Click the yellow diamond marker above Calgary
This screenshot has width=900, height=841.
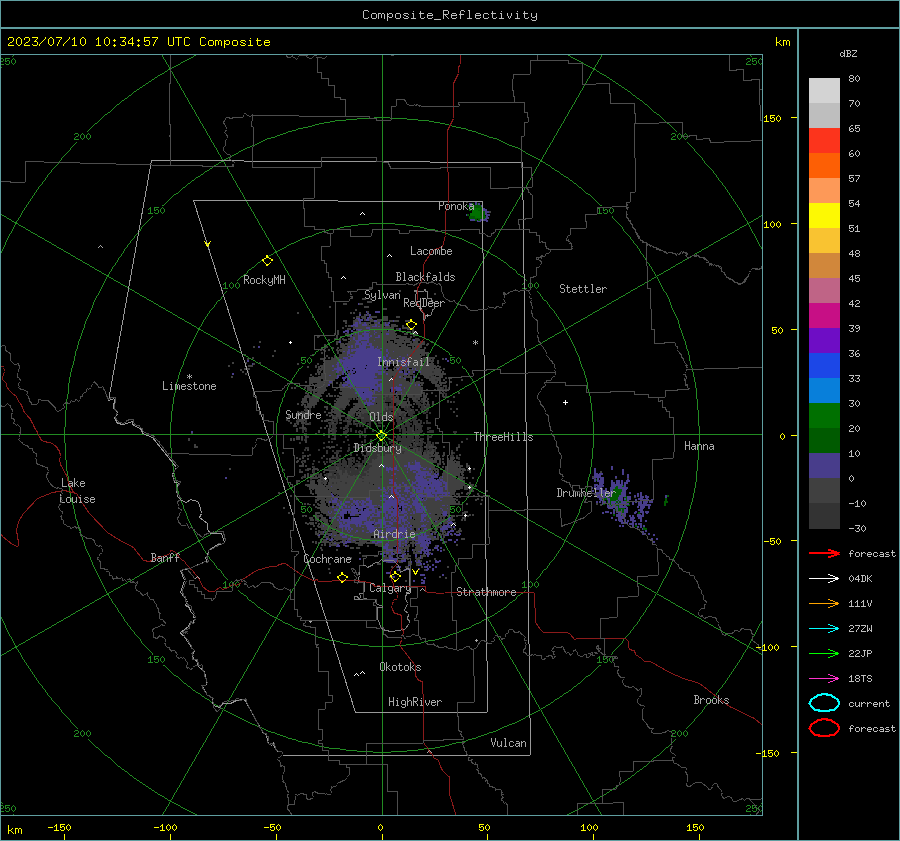coord(395,576)
